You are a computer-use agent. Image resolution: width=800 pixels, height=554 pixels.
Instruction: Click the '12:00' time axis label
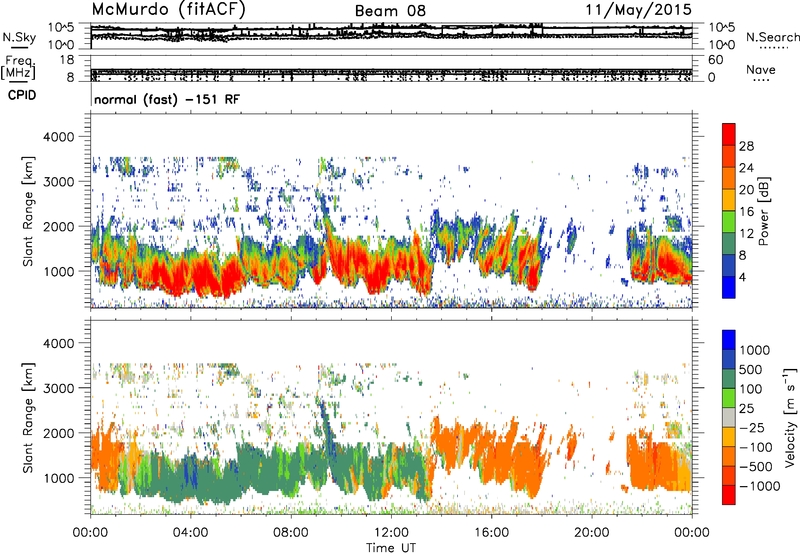click(391, 533)
